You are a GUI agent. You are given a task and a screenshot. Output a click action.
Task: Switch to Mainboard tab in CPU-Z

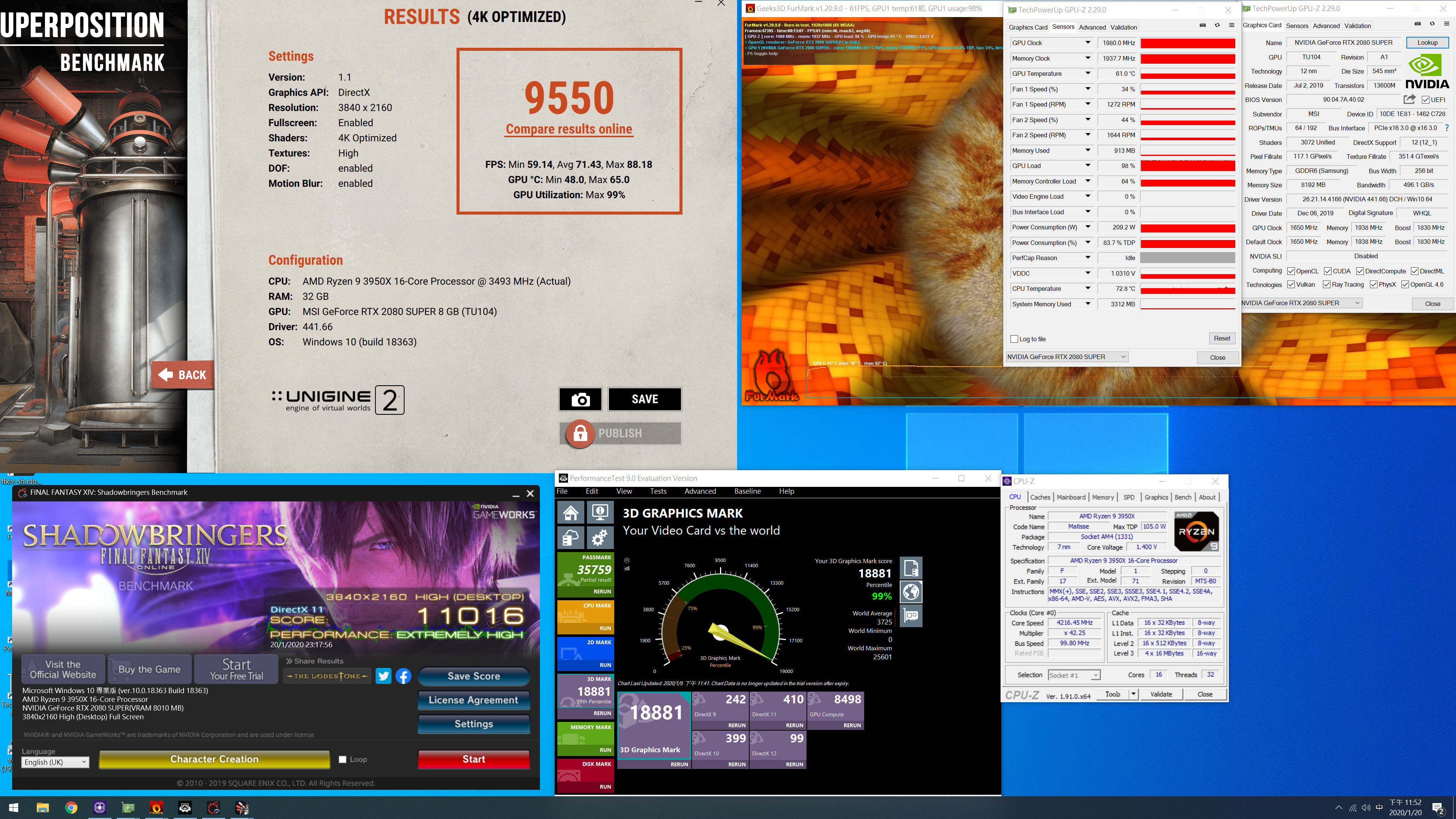1071,497
